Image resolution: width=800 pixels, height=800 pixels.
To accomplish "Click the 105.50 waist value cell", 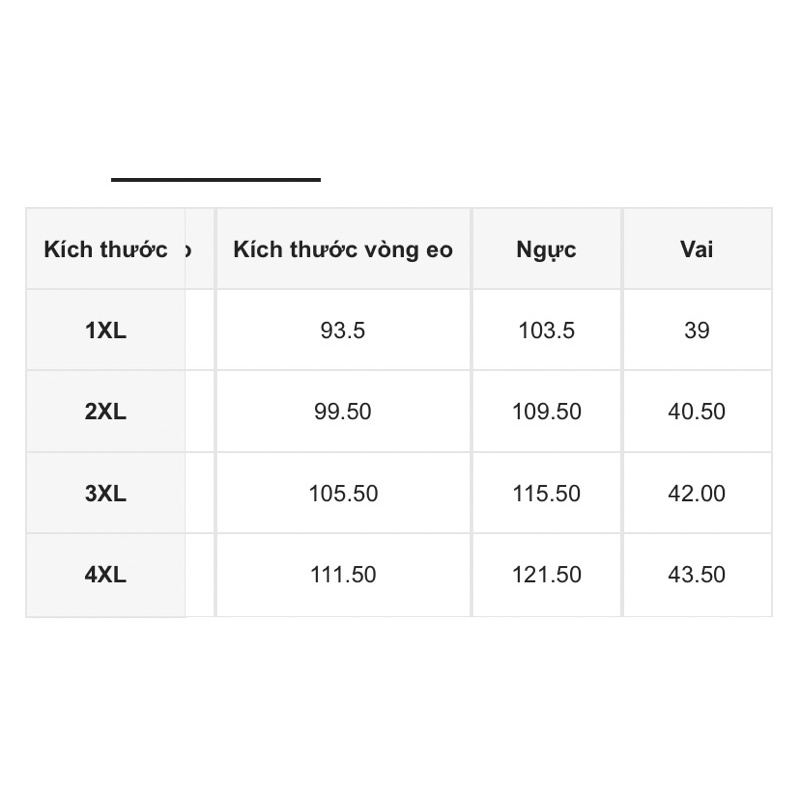I will [343, 493].
